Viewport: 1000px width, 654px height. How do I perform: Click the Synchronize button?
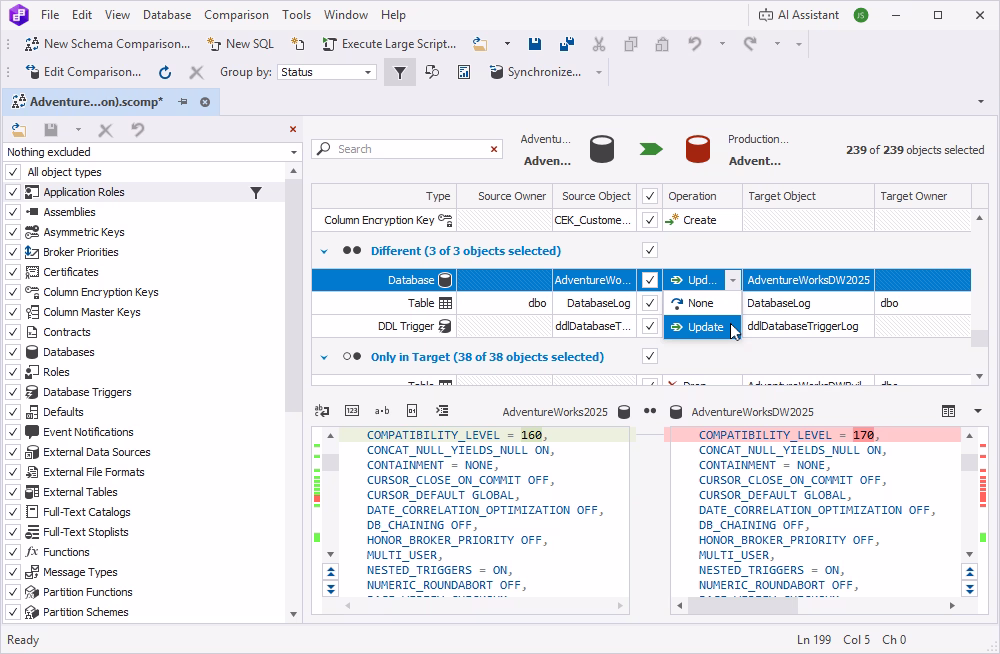[x=536, y=72]
